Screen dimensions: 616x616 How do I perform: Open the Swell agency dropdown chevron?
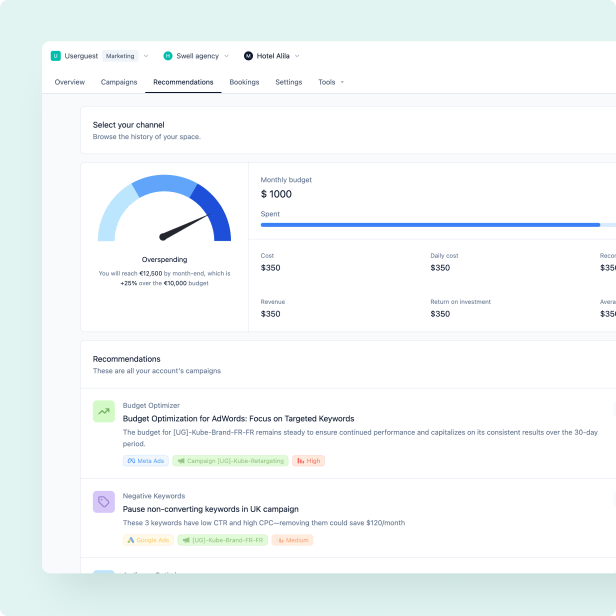(x=227, y=56)
